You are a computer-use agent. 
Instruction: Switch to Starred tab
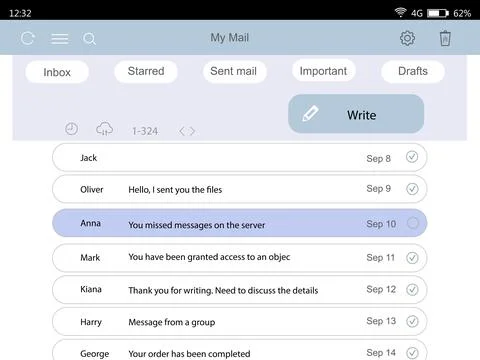coord(146,71)
